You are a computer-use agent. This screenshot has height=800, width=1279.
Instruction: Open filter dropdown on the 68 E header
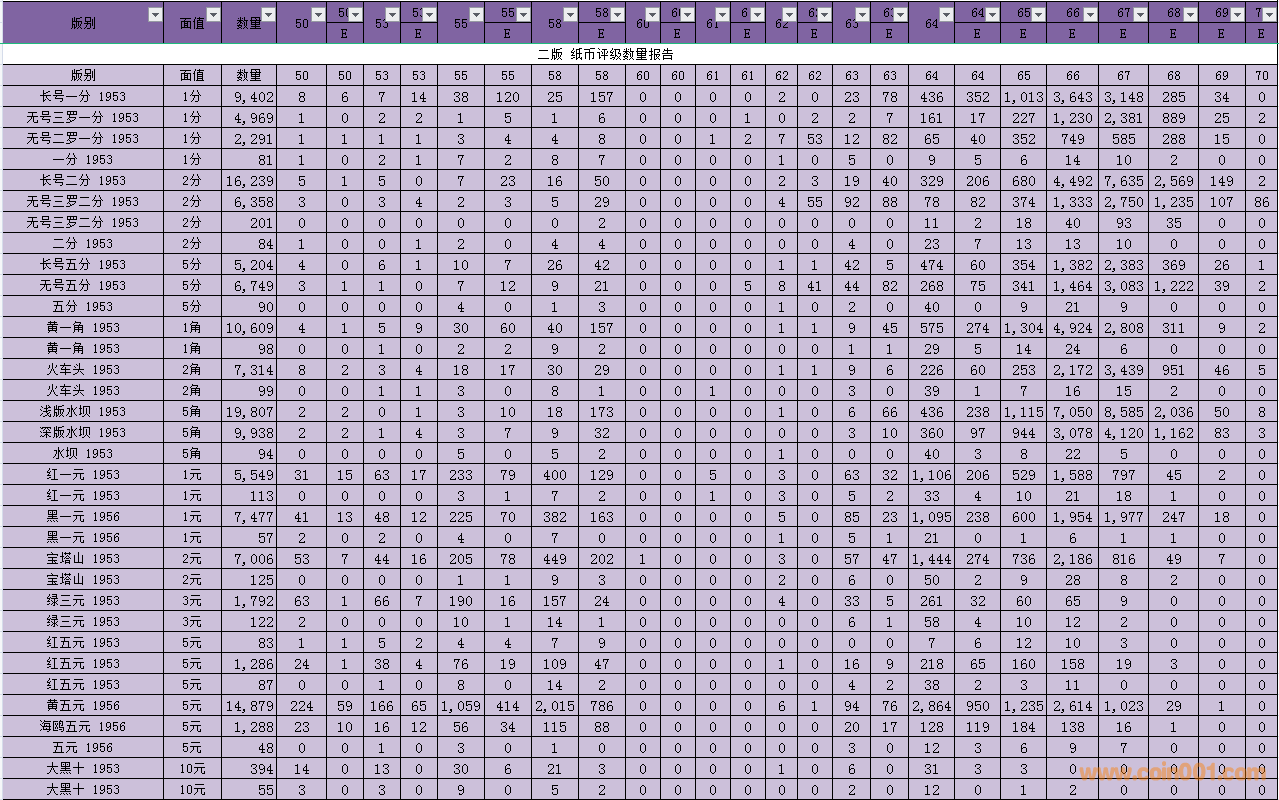pyautogui.click(x=1190, y=14)
